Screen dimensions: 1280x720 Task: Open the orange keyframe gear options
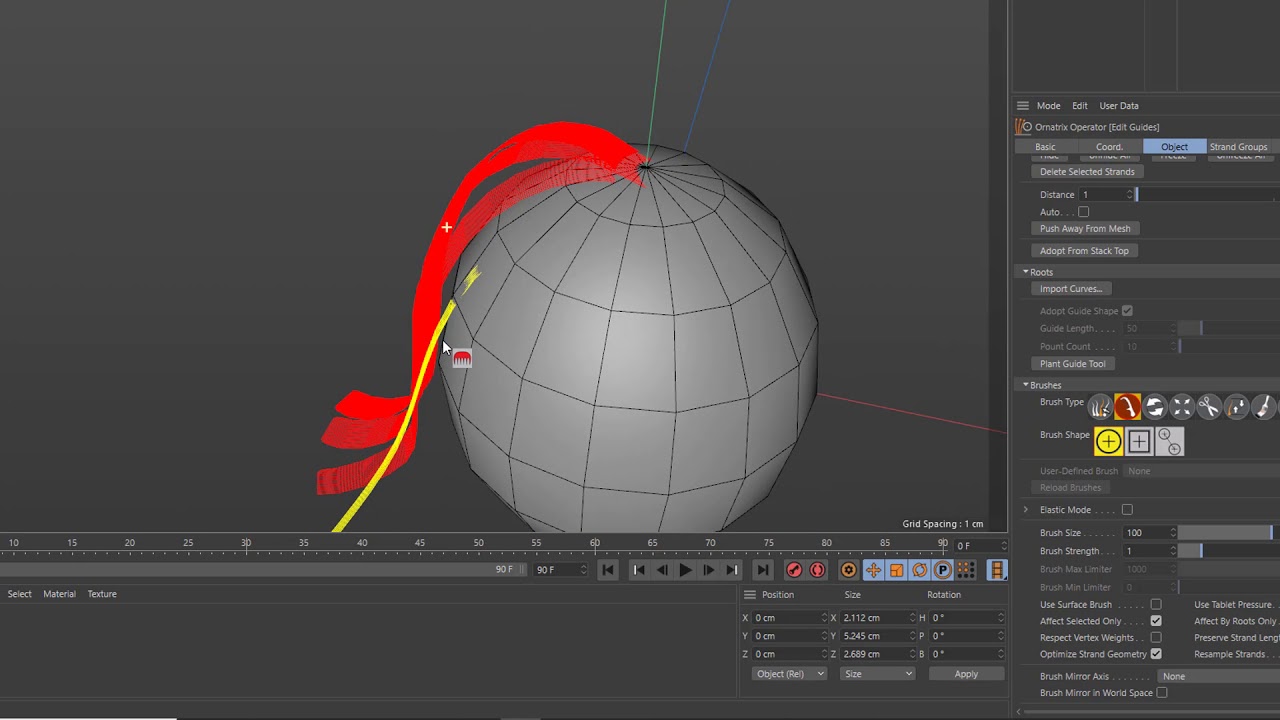click(x=849, y=570)
